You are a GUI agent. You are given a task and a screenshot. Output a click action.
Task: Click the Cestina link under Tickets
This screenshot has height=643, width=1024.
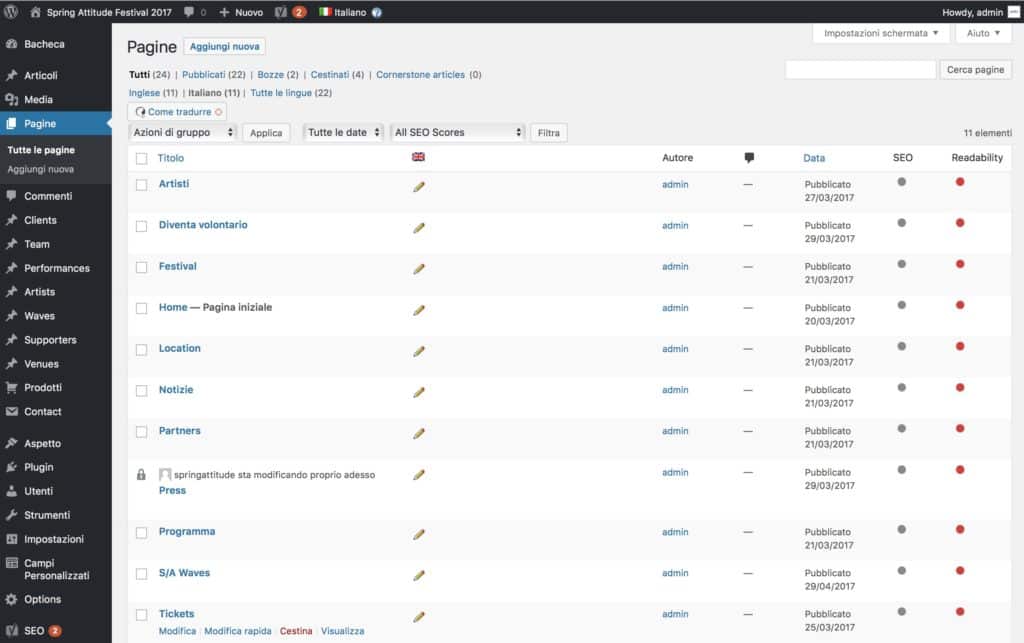(x=296, y=631)
